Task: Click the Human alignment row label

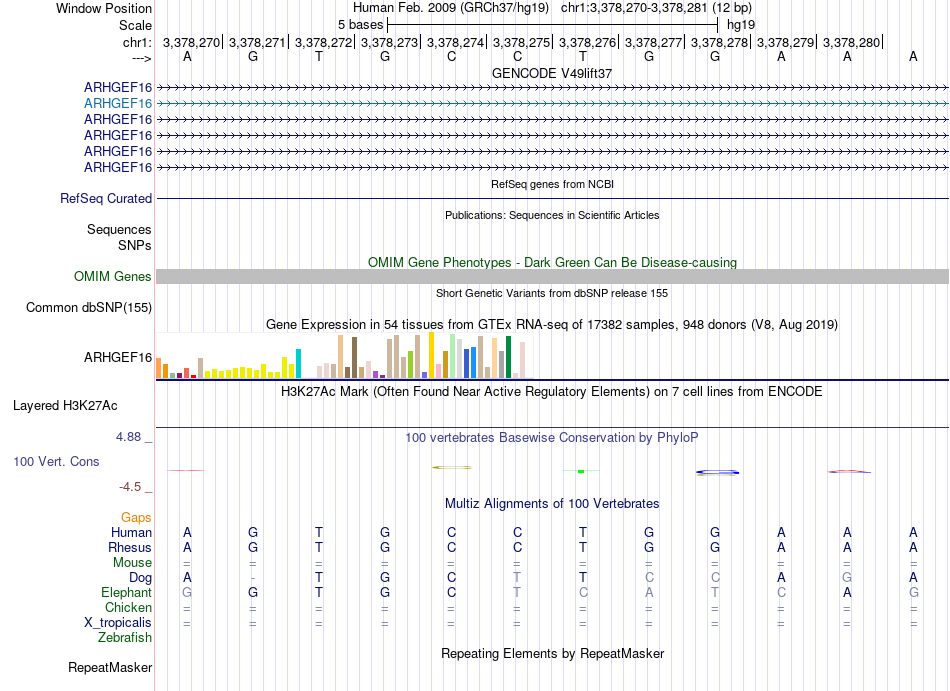Action: [131, 533]
